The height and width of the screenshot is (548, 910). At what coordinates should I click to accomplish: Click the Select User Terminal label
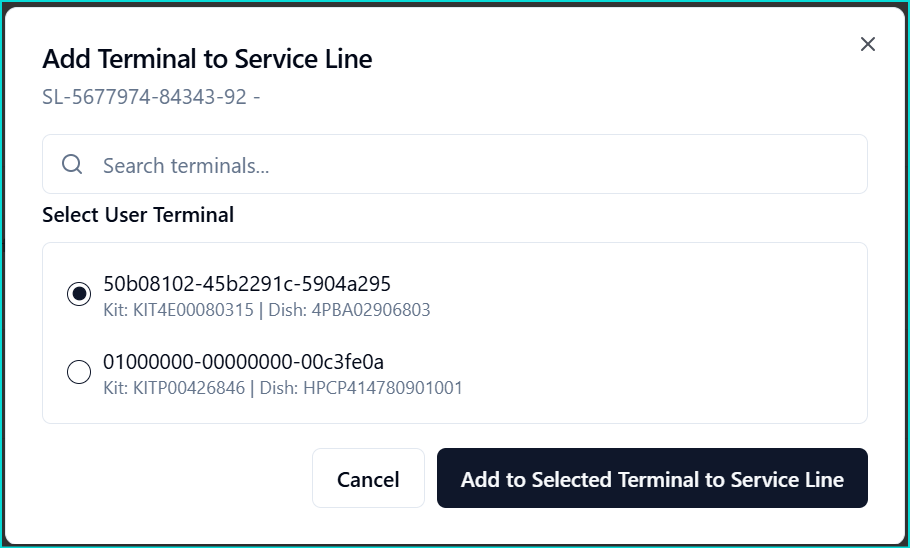[x=138, y=215]
